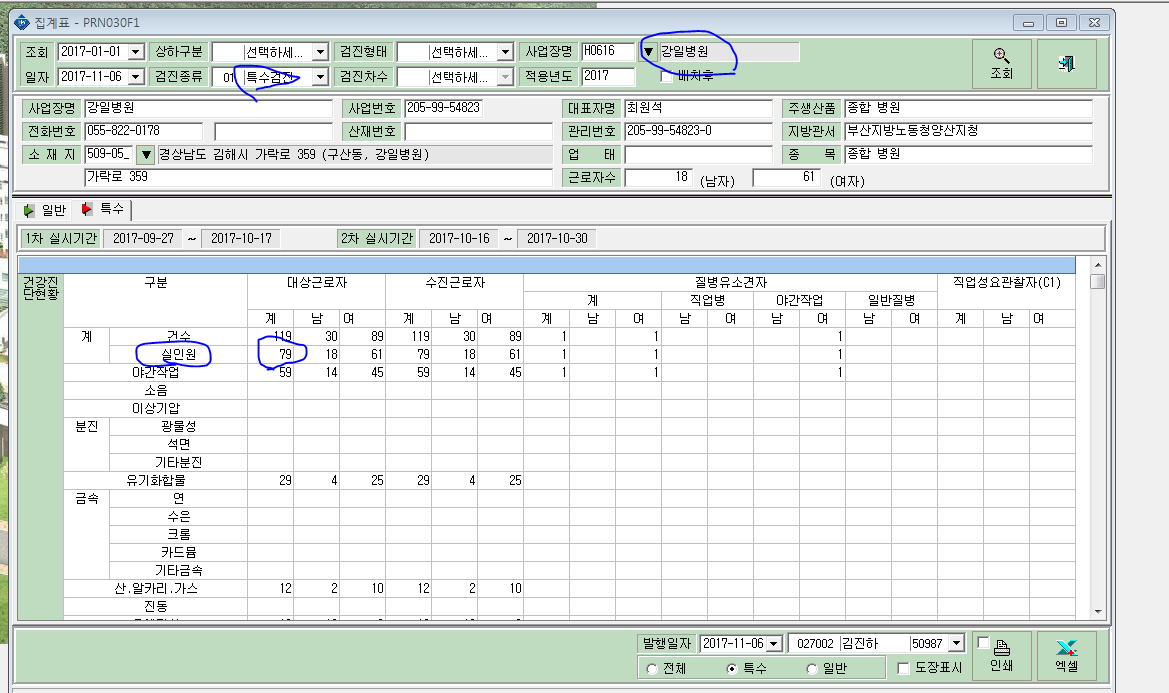Image resolution: width=1169 pixels, height=693 pixels.
Task: Switch to the 특수 tab
Action: [104, 209]
